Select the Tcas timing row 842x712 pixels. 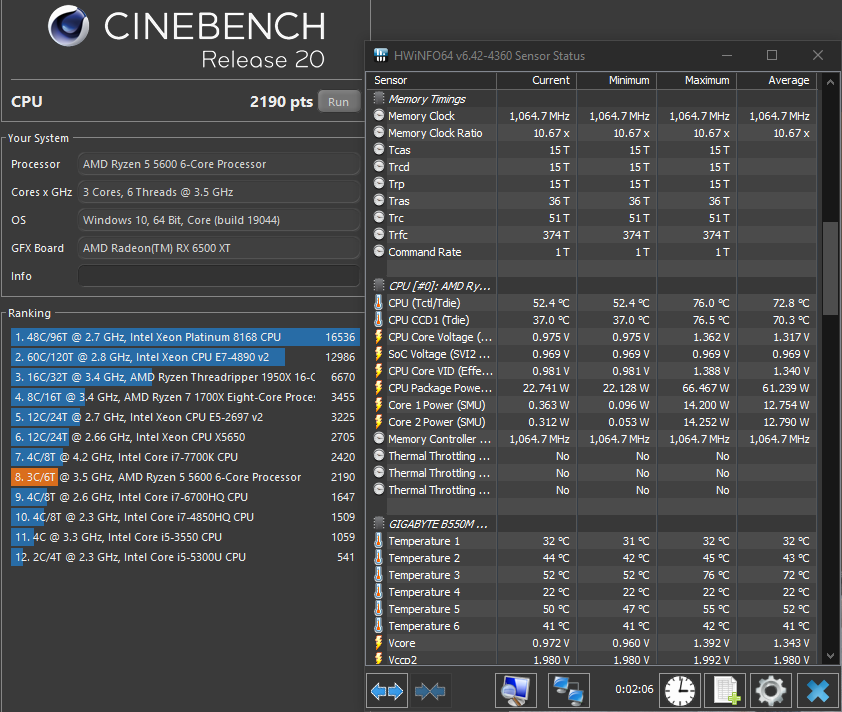[x=592, y=150]
